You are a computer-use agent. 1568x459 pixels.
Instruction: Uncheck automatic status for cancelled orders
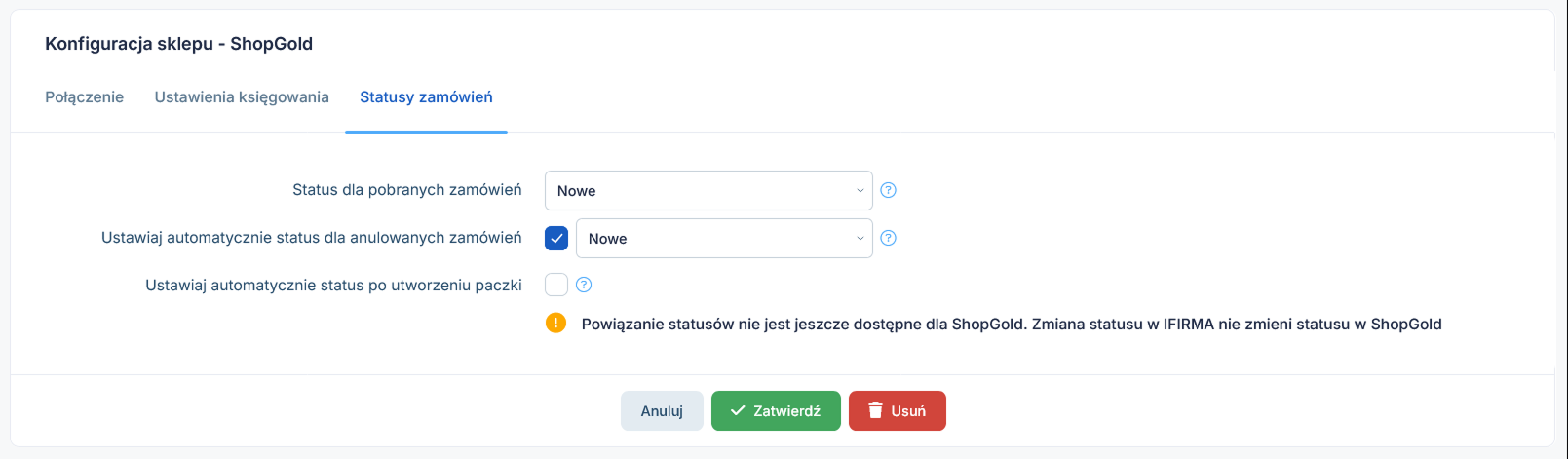(x=556, y=238)
